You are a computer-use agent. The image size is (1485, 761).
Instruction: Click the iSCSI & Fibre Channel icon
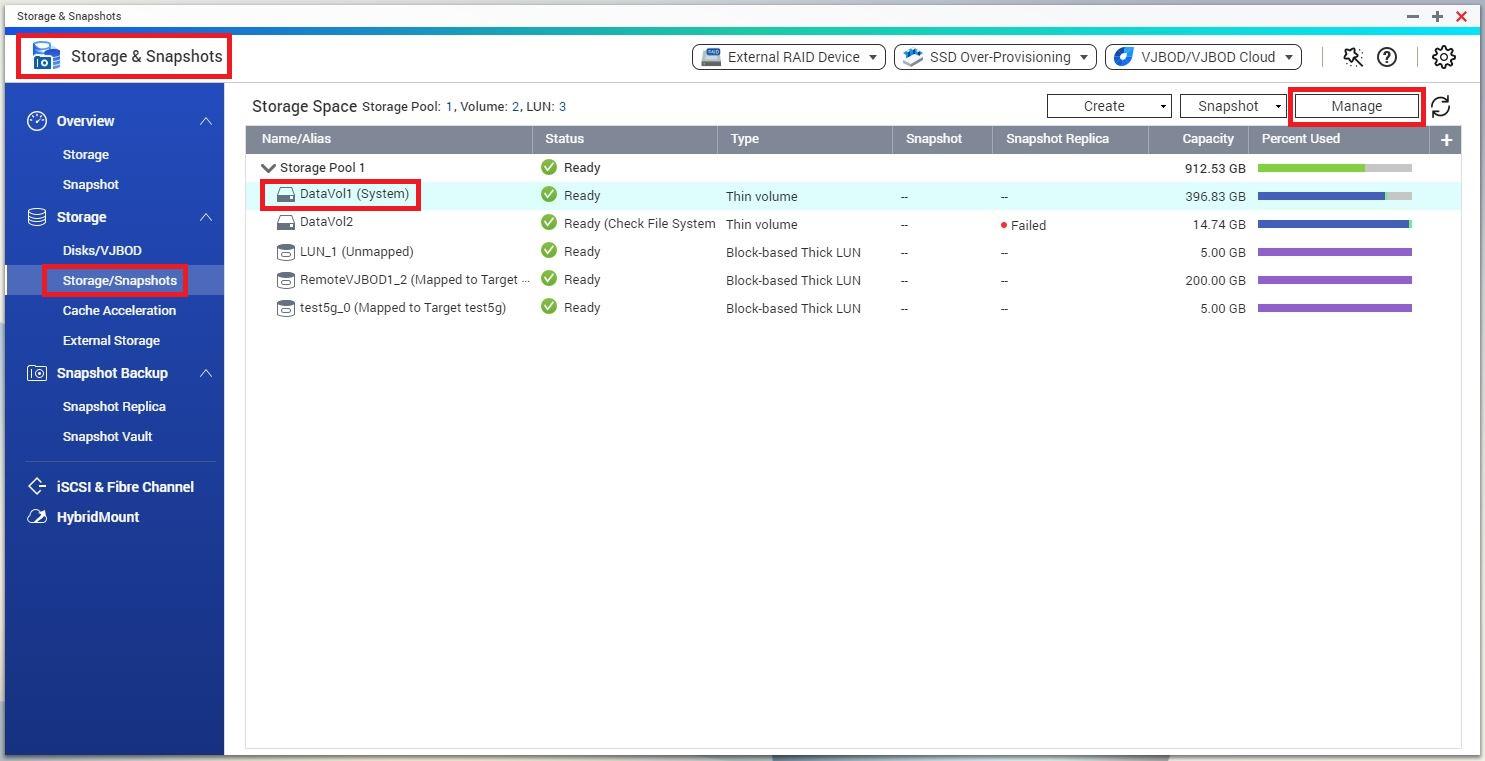coord(37,487)
